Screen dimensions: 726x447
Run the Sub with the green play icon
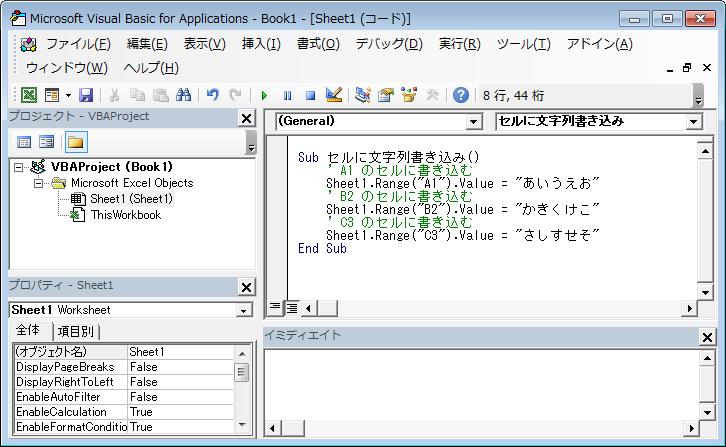point(264,95)
